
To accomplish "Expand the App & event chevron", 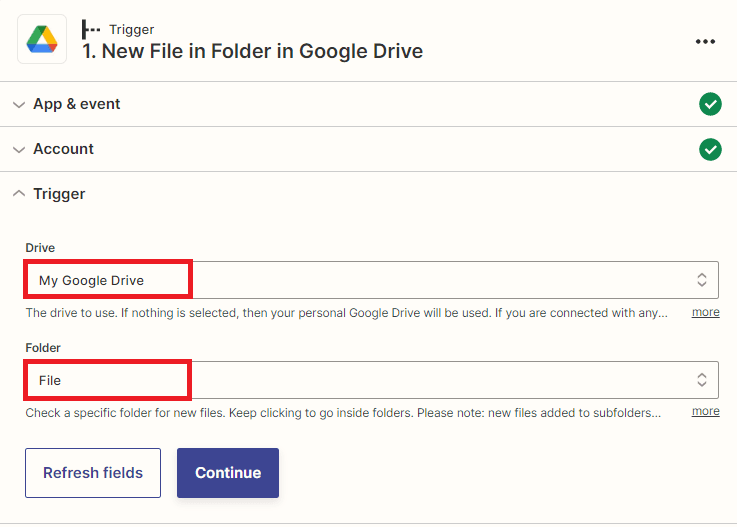I will click(x=19, y=104).
